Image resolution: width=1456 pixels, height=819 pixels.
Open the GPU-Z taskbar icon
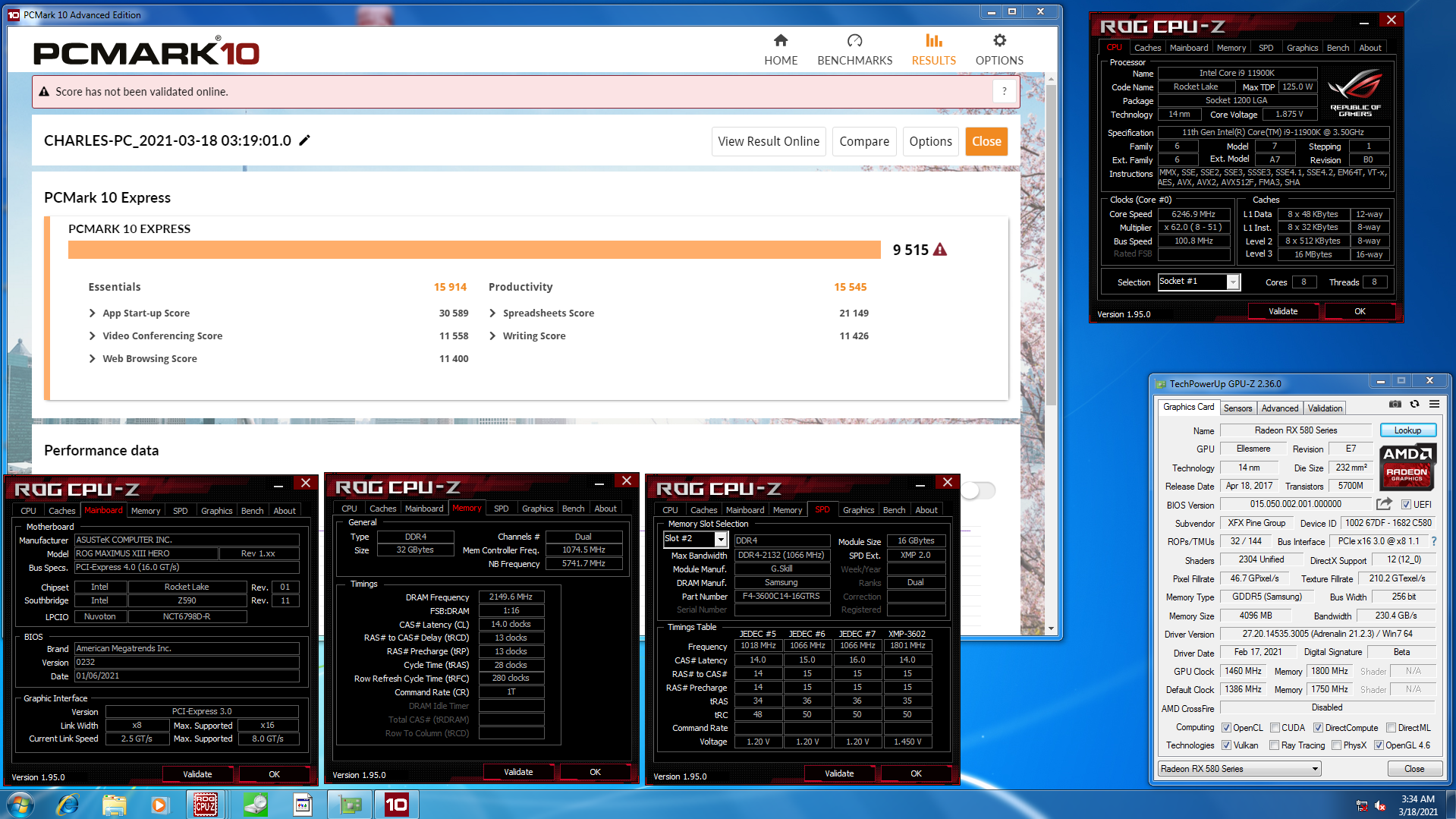click(x=350, y=805)
